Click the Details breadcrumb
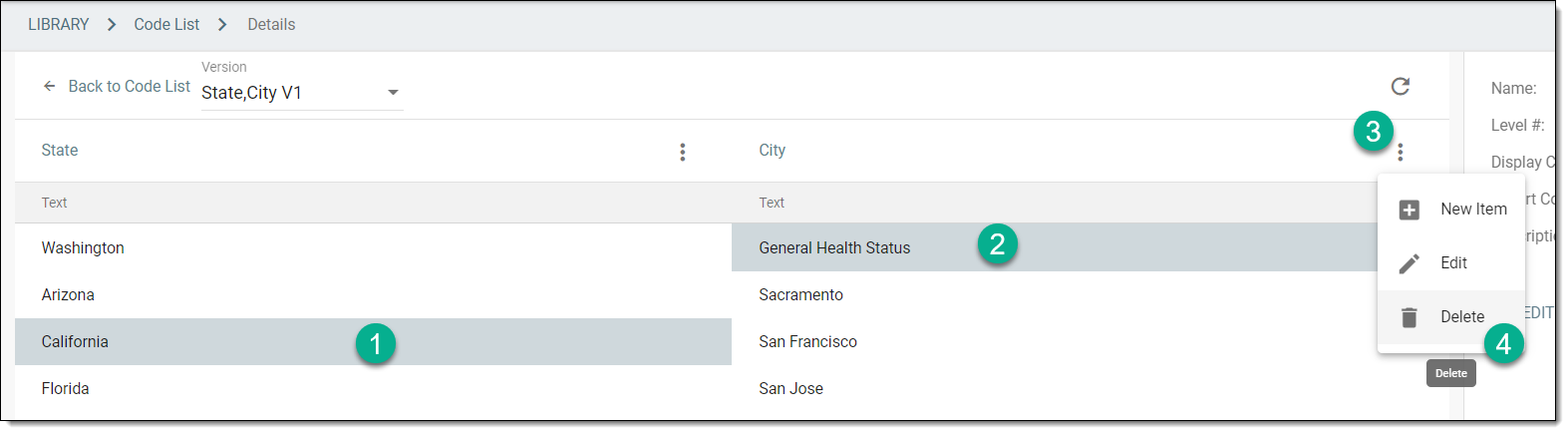This screenshot has width=1568, height=433. point(271,24)
